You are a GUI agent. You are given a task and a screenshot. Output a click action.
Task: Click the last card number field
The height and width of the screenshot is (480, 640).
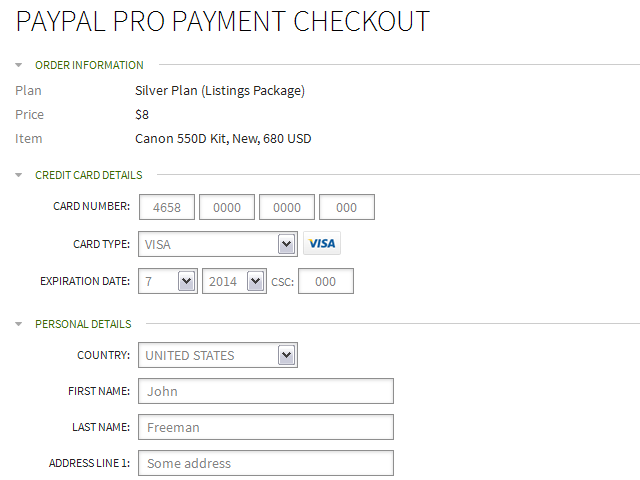(x=347, y=207)
